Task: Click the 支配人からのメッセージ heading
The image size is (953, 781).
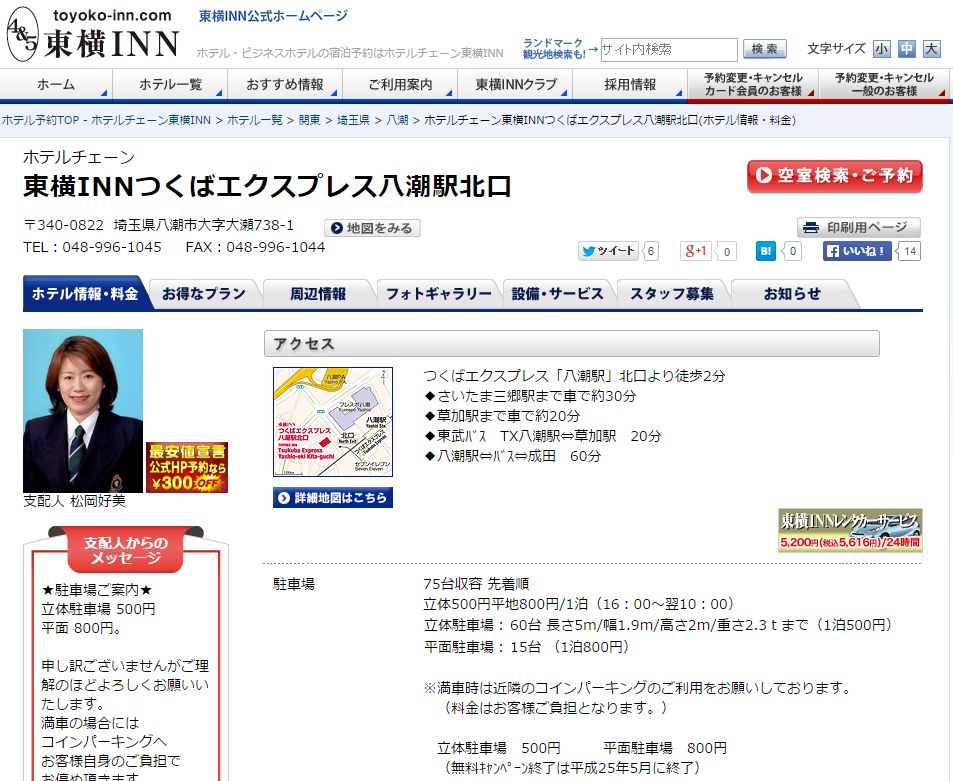Action: point(126,550)
